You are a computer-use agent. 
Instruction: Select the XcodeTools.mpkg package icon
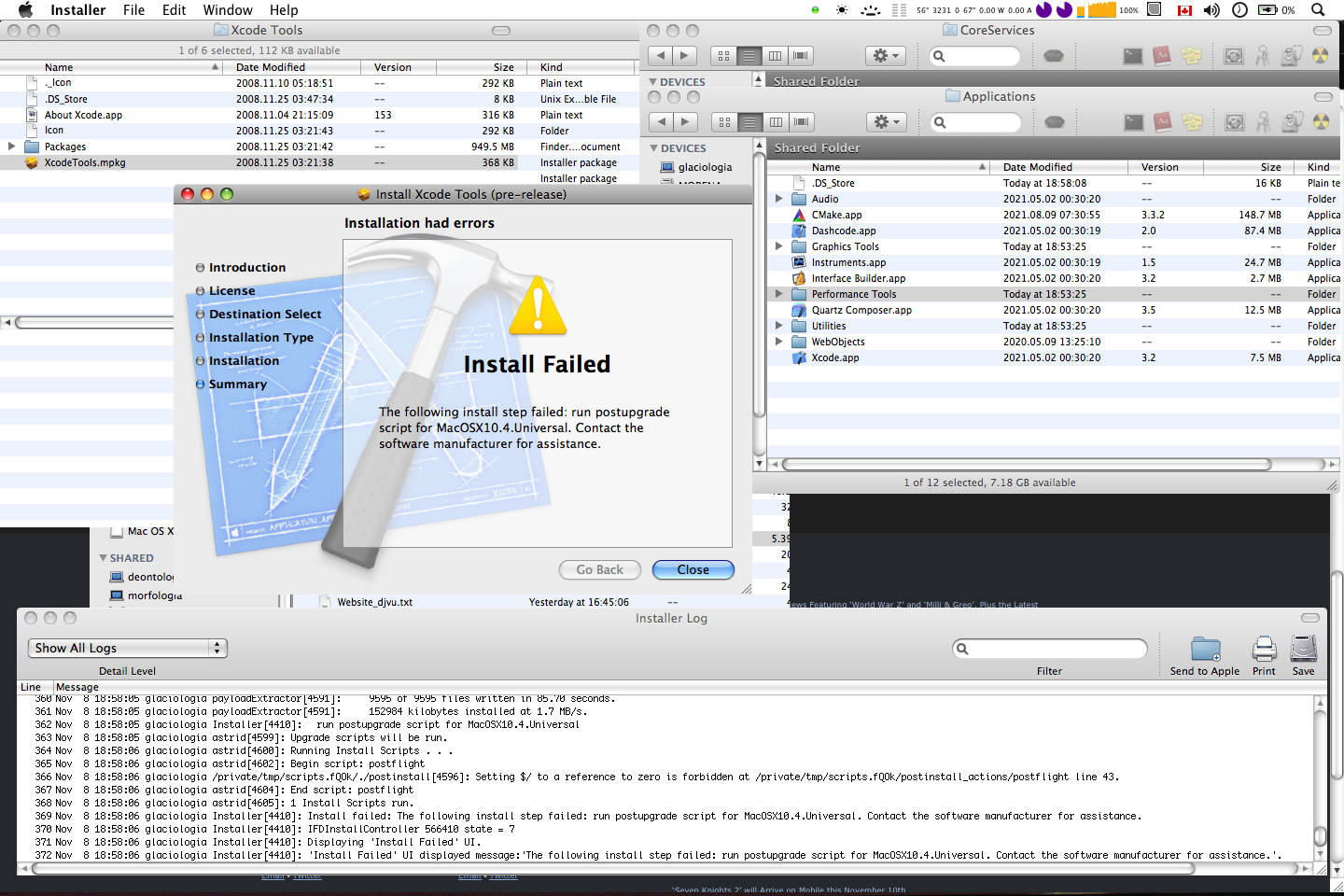(x=32, y=162)
